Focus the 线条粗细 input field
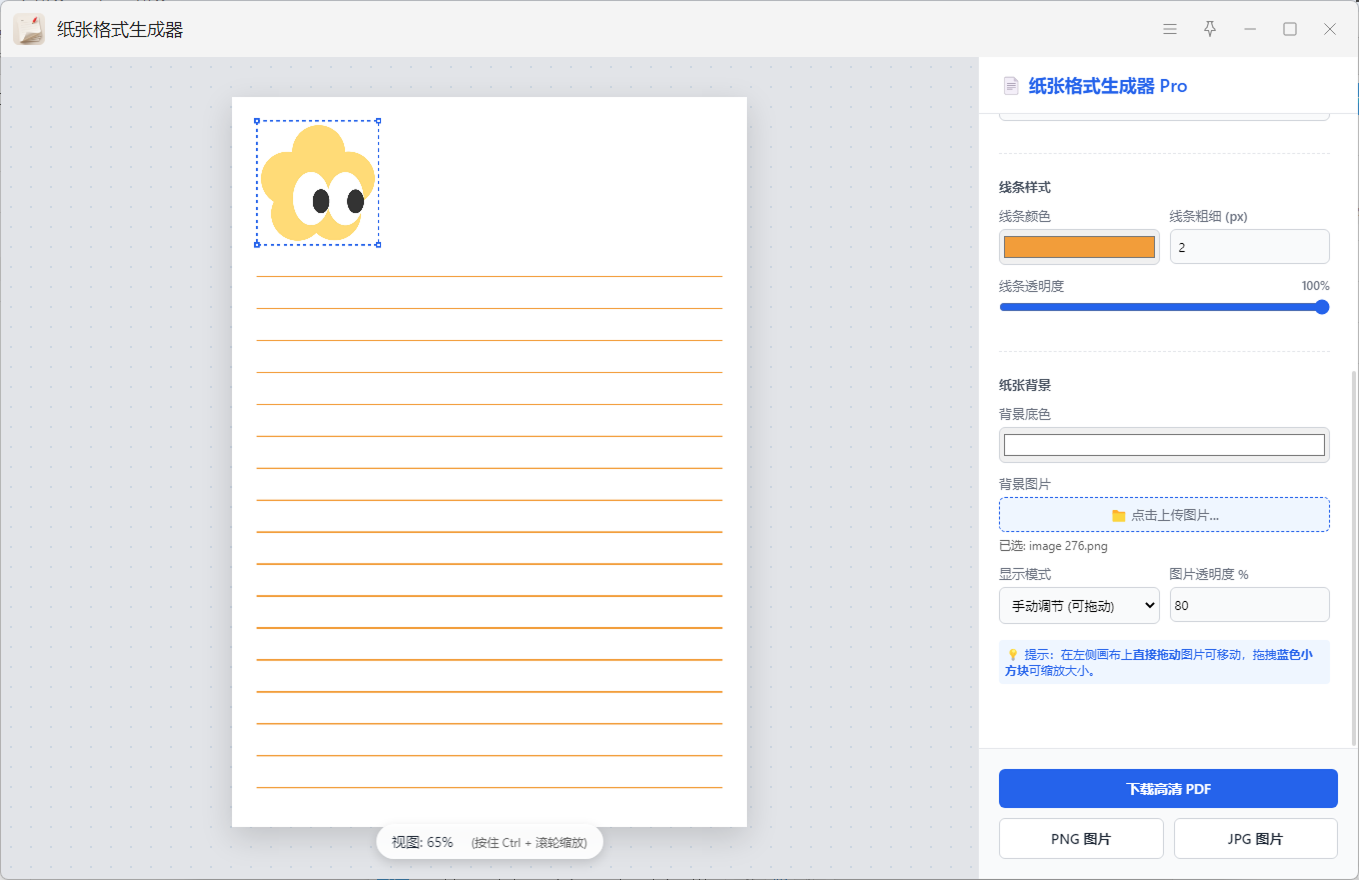 pyautogui.click(x=1249, y=247)
